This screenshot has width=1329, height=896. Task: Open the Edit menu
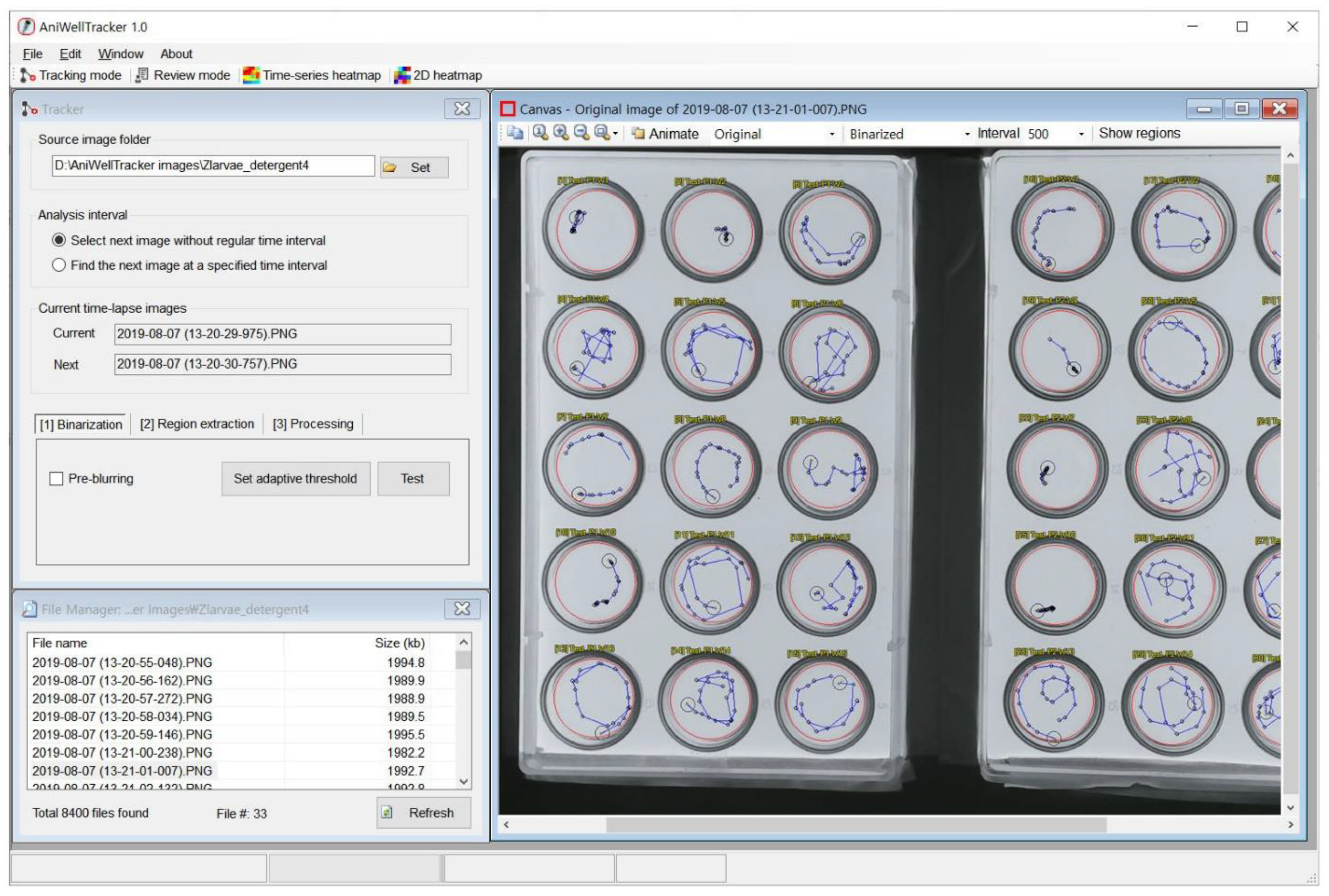pos(70,54)
